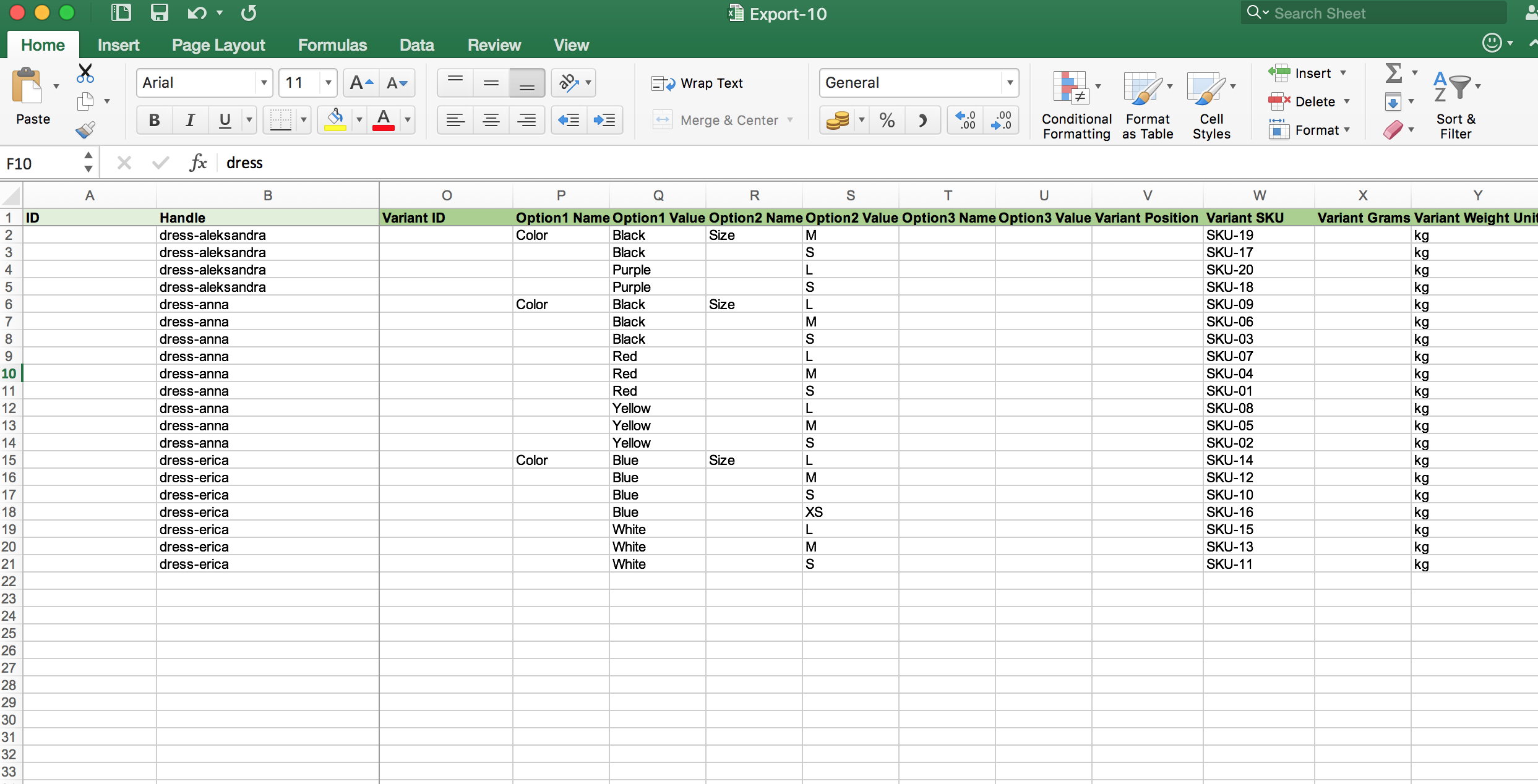This screenshot has width=1538, height=784.
Task: Toggle Bold formatting
Action: coord(154,120)
